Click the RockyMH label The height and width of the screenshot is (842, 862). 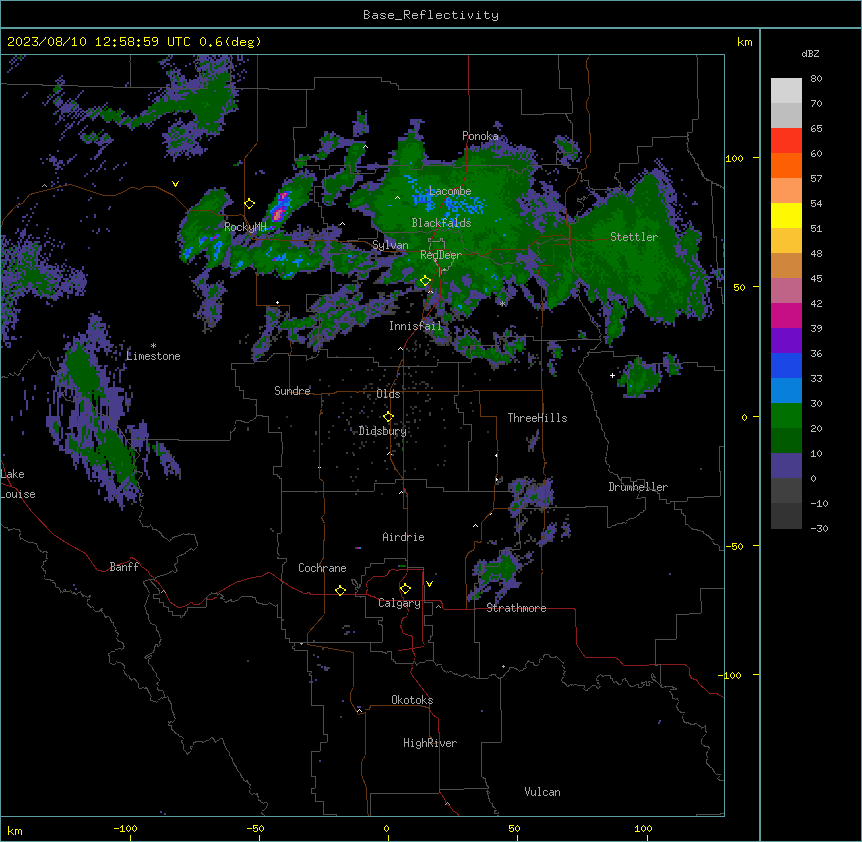pos(245,227)
